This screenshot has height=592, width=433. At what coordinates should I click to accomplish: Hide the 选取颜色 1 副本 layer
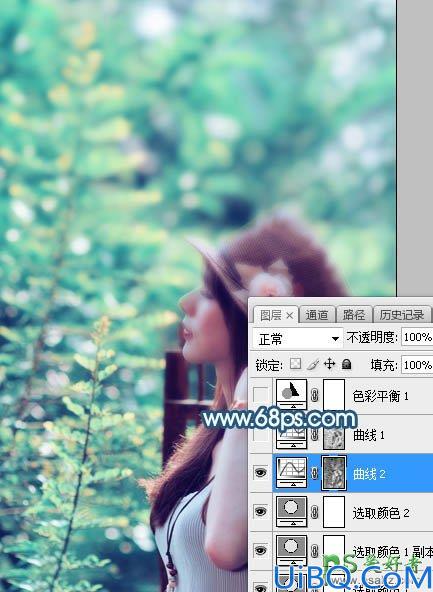[260, 550]
